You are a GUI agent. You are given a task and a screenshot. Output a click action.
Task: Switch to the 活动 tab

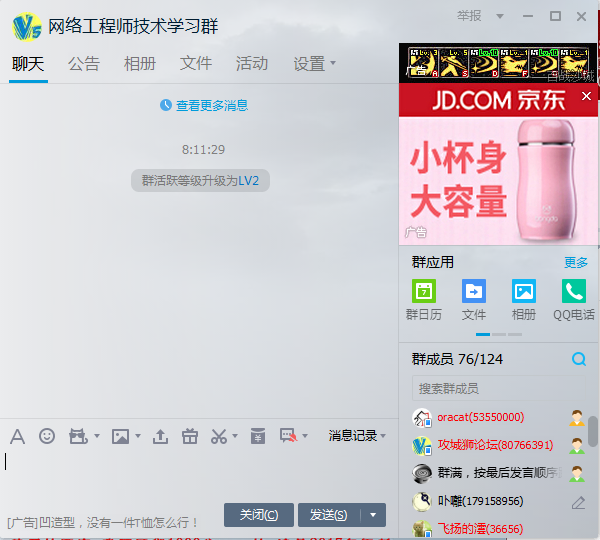tap(251, 64)
